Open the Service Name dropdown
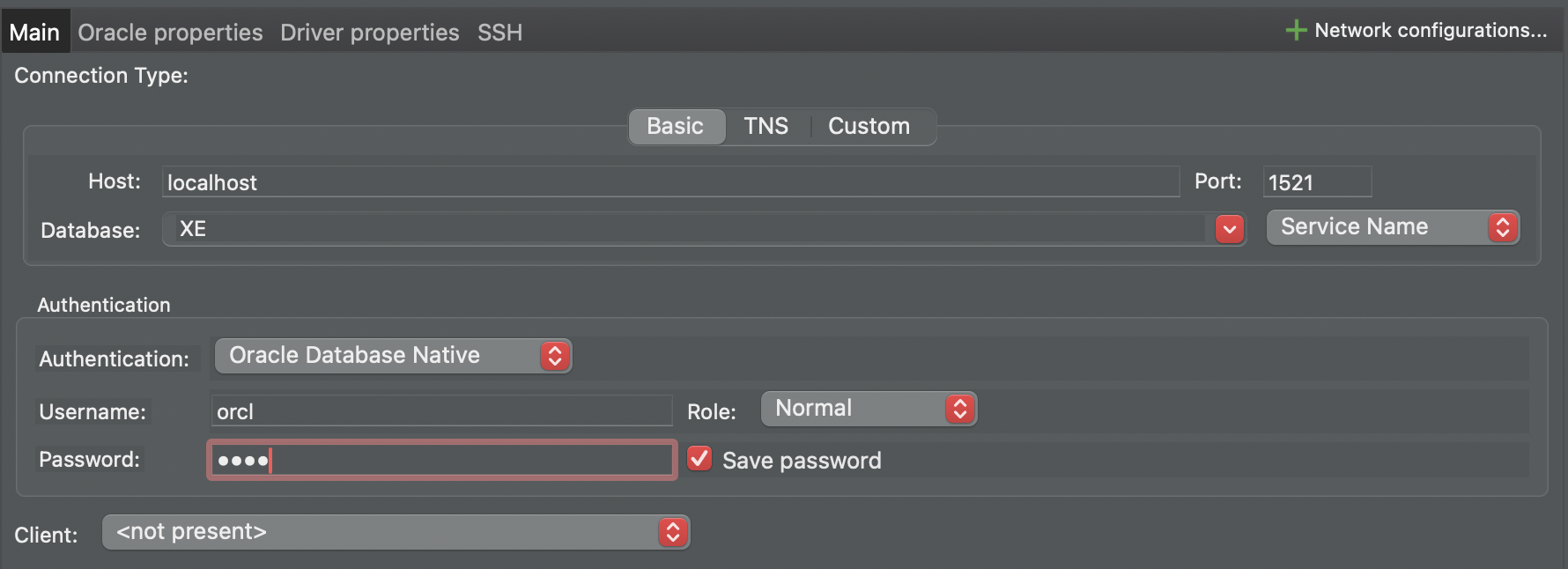 (x=1393, y=227)
